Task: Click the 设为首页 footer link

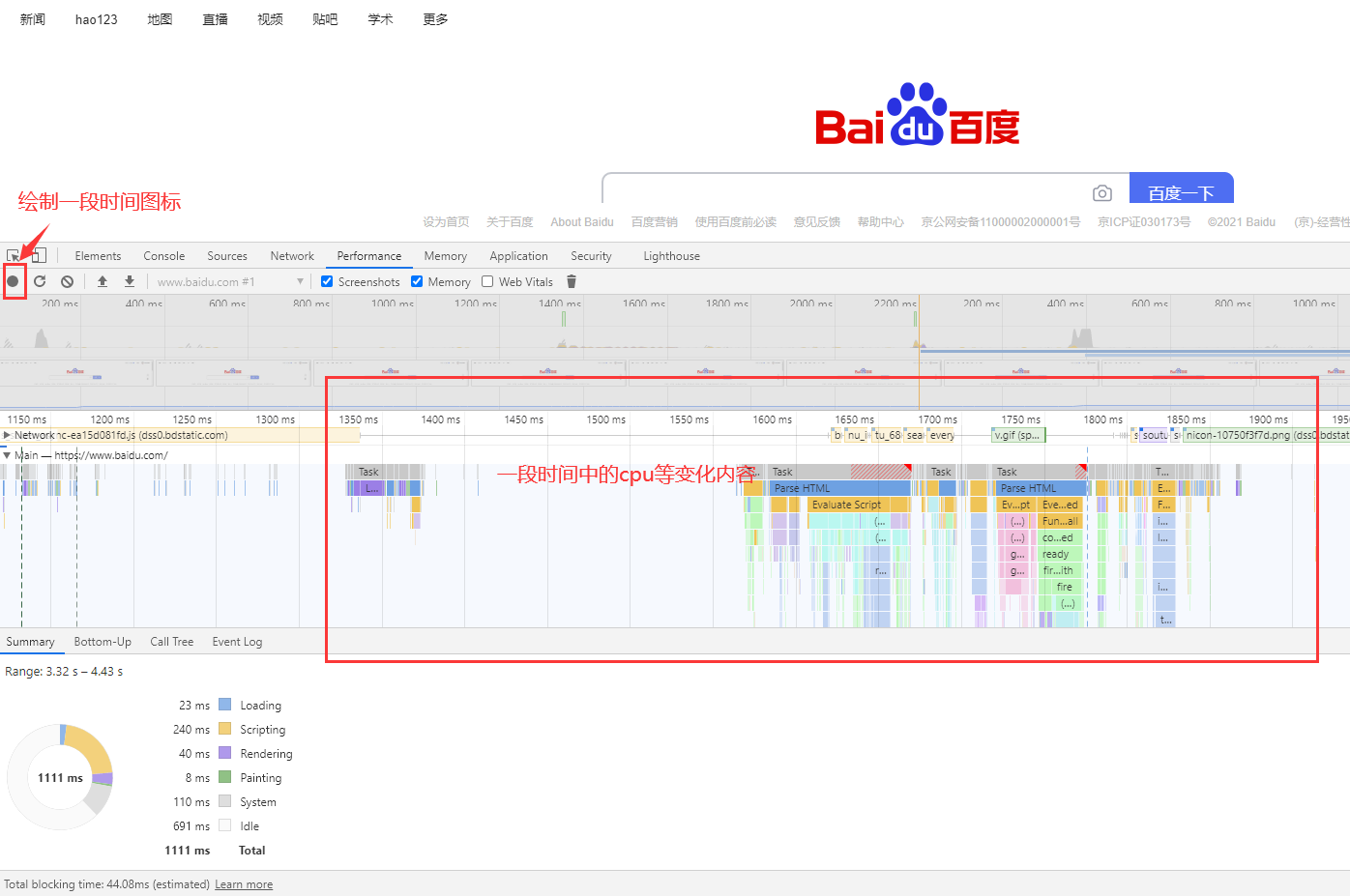Action: pyautogui.click(x=446, y=222)
